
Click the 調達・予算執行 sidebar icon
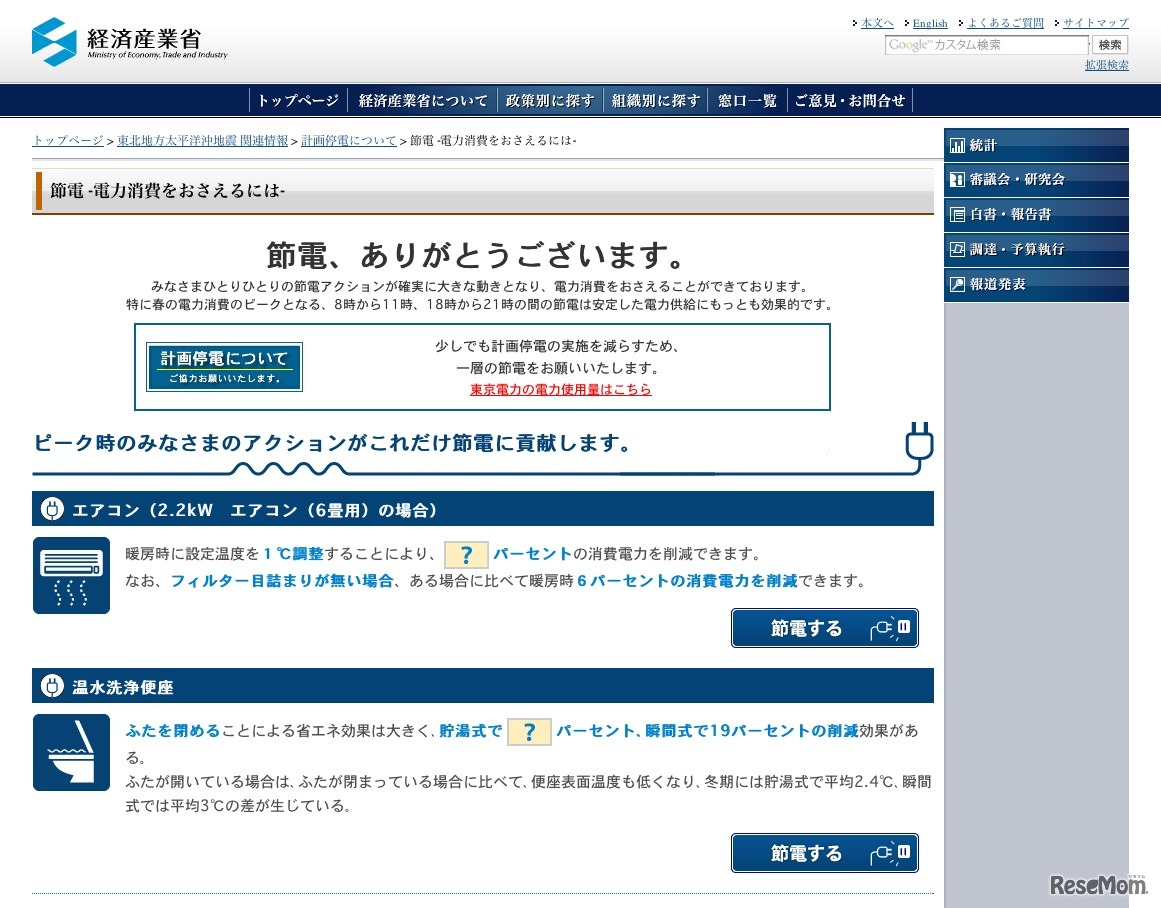(958, 249)
